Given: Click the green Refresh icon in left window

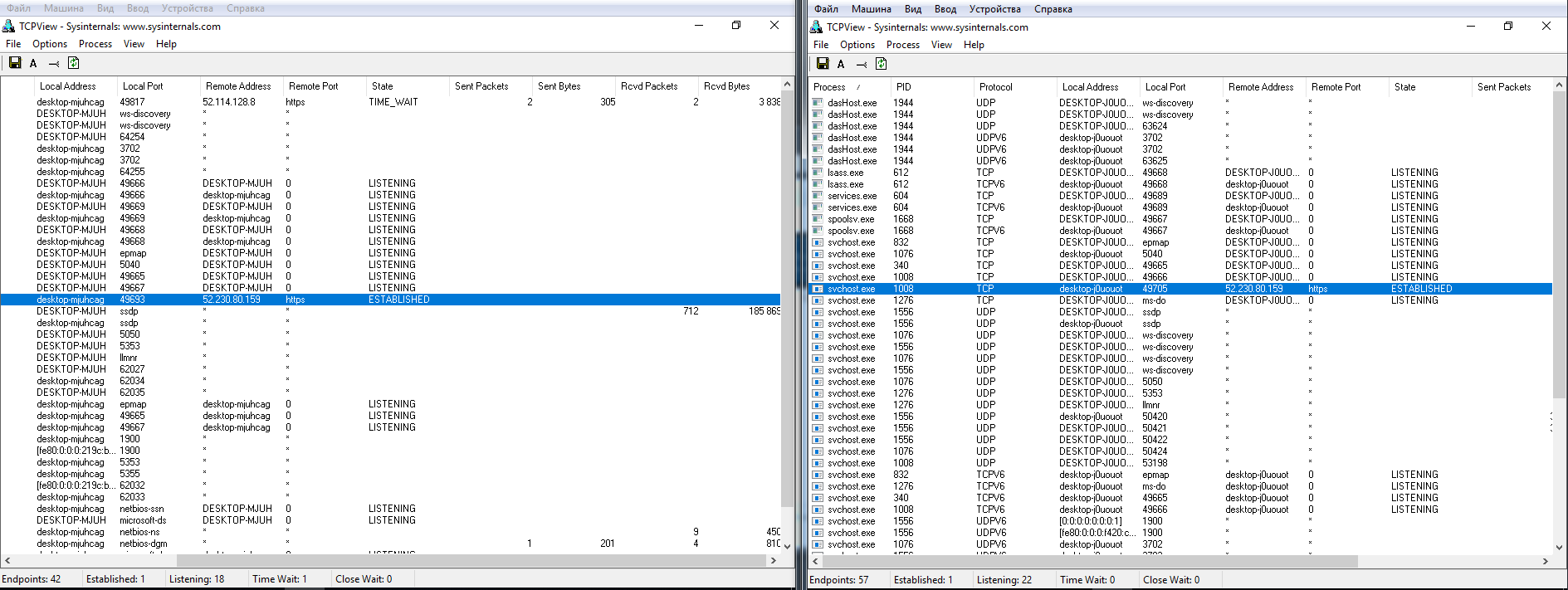Looking at the screenshot, I should click(x=73, y=63).
